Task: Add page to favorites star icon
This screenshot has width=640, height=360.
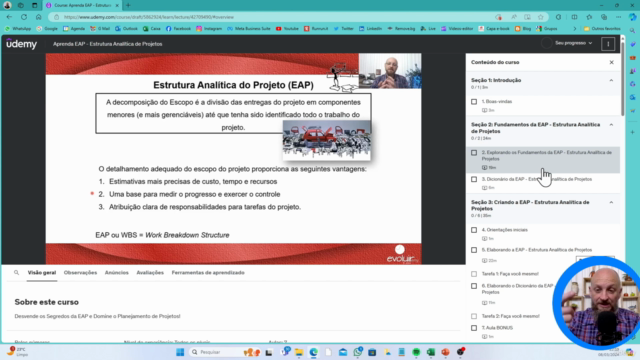Action: 541,17
